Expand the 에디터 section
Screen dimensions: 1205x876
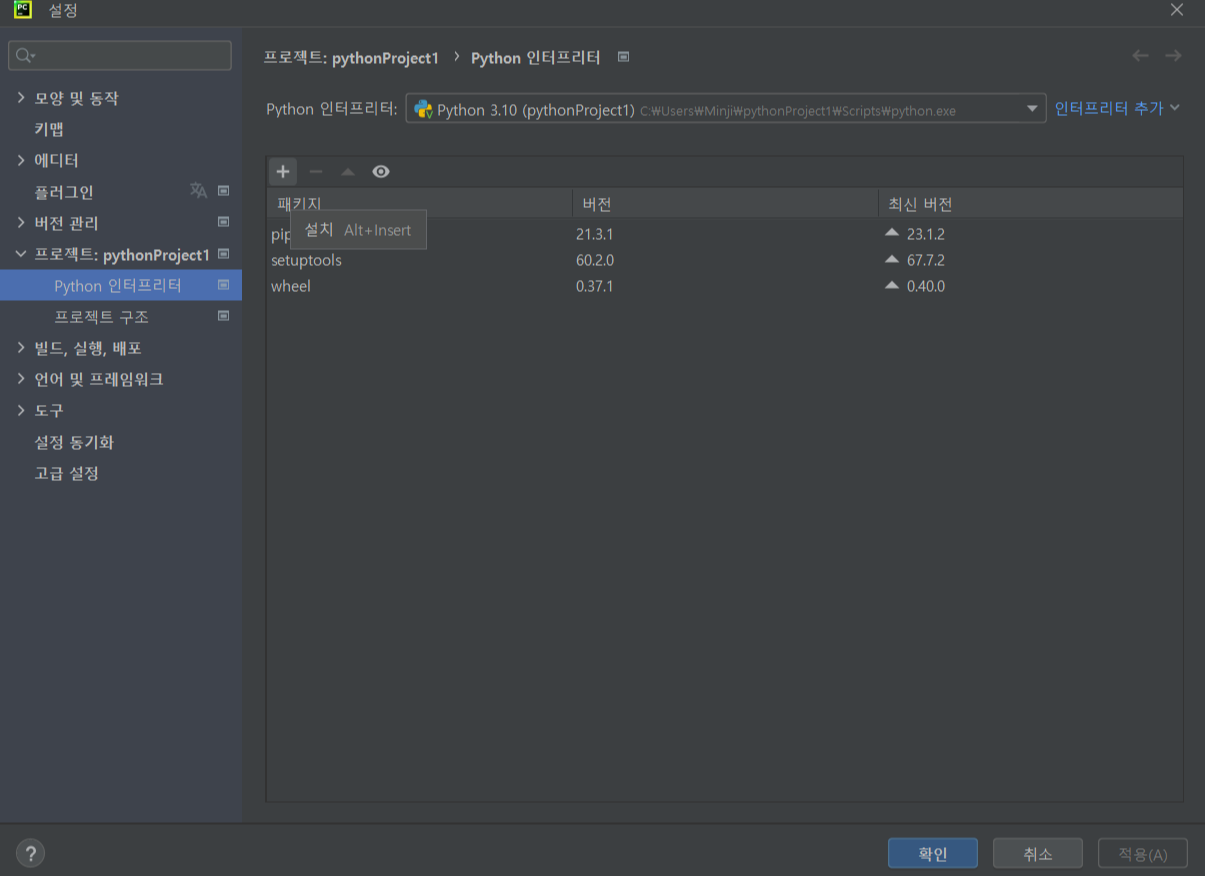click(21, 160)
